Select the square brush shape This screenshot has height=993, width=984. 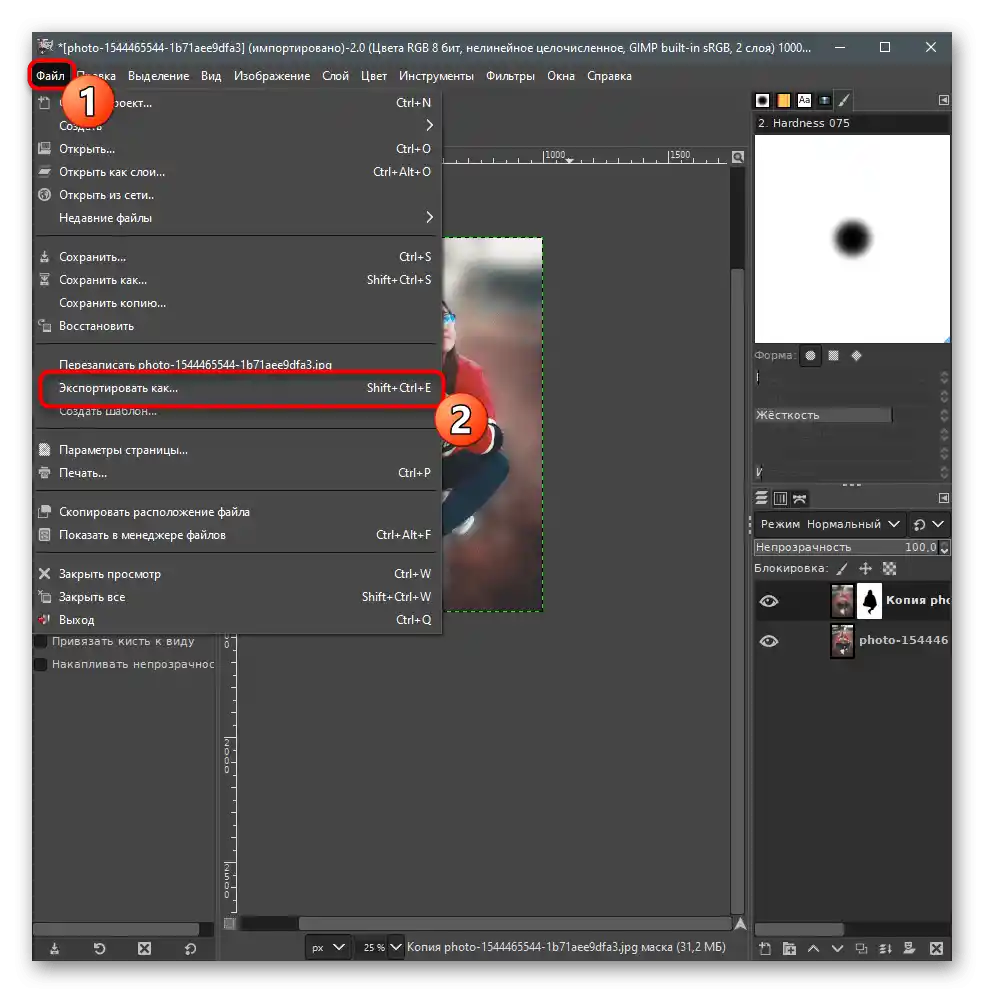coord(833,356)
